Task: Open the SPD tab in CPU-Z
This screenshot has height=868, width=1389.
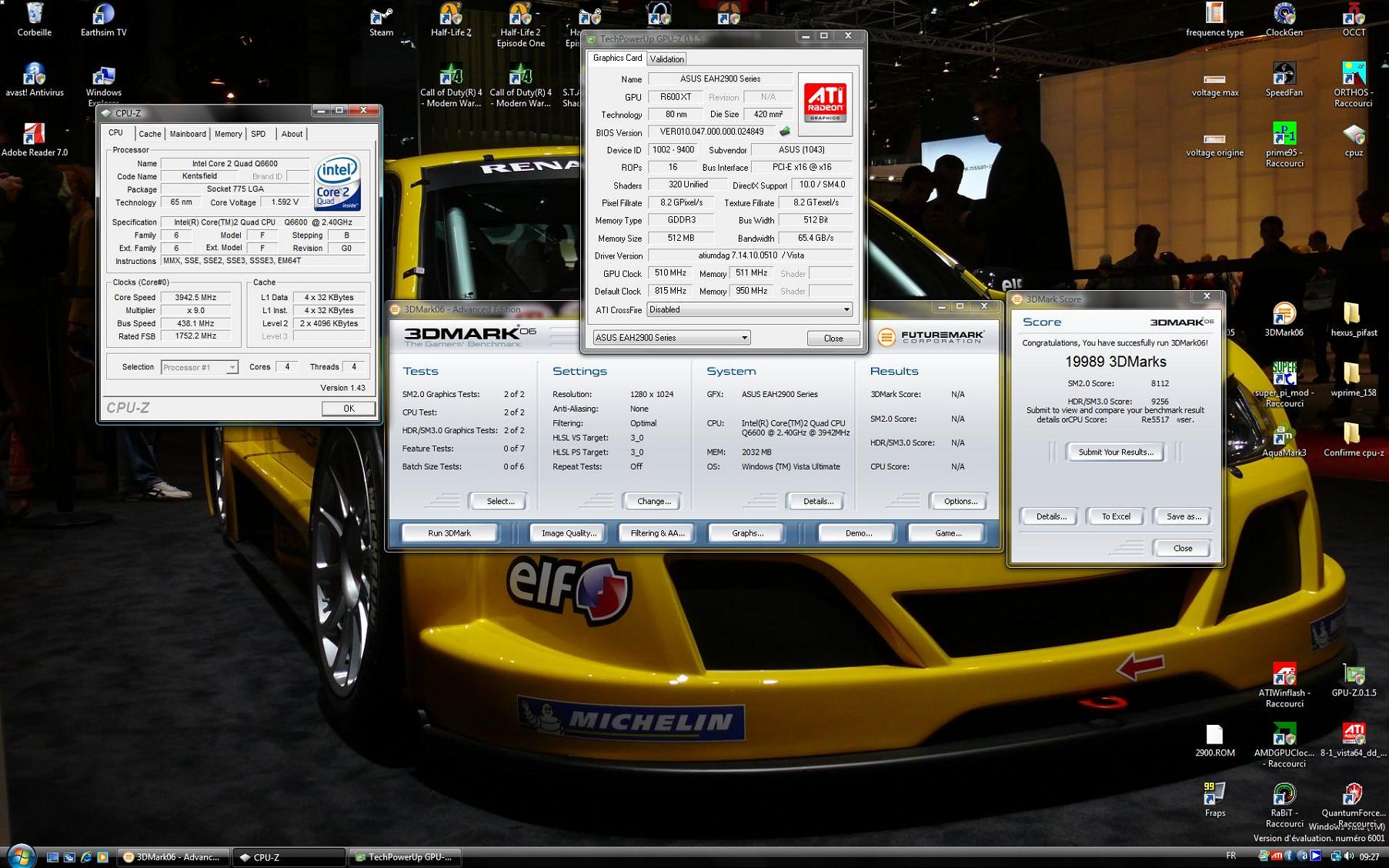Action: pyautogui.click(x=259, y=134)
